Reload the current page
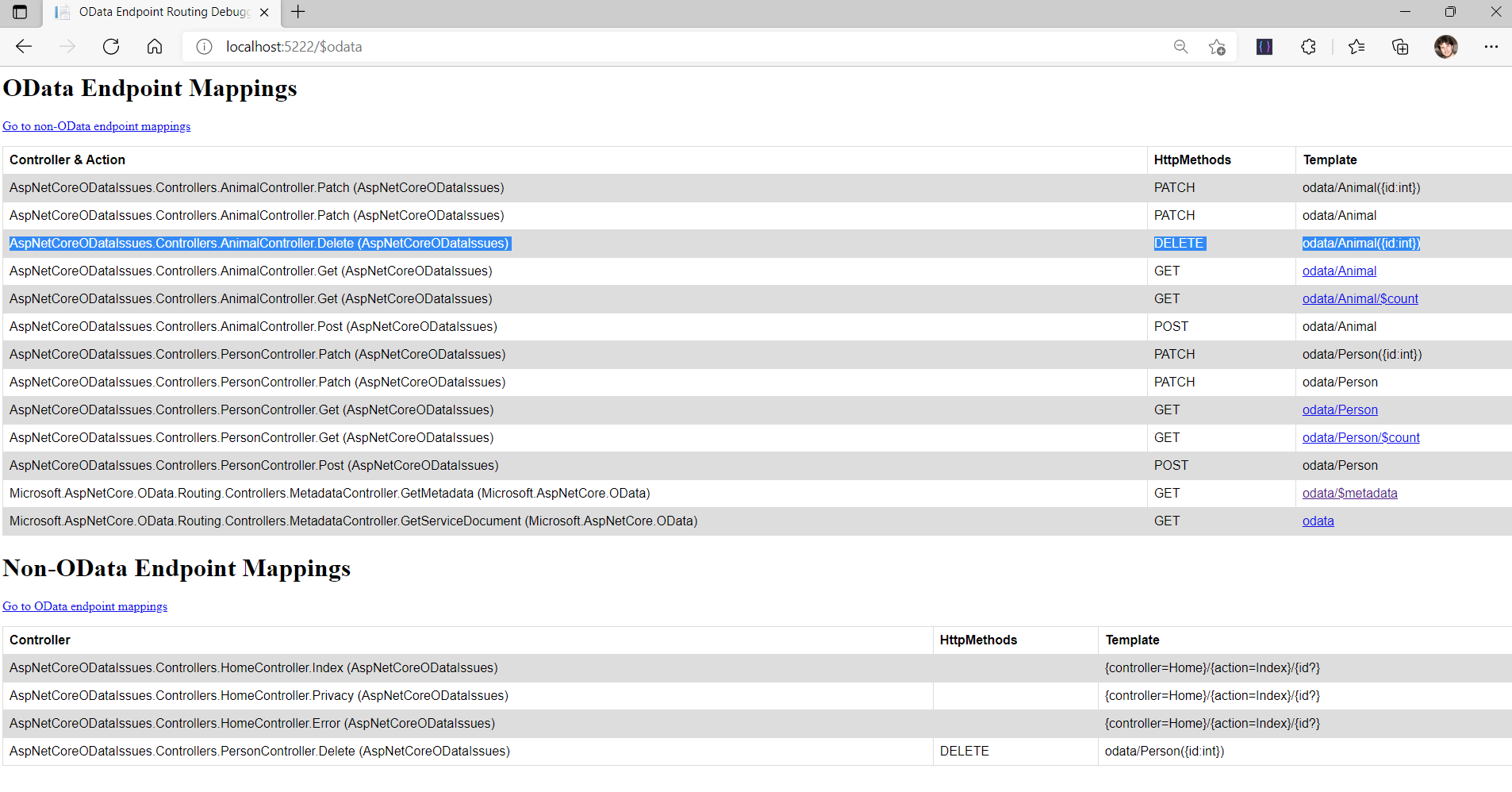 tap(111, 46)
